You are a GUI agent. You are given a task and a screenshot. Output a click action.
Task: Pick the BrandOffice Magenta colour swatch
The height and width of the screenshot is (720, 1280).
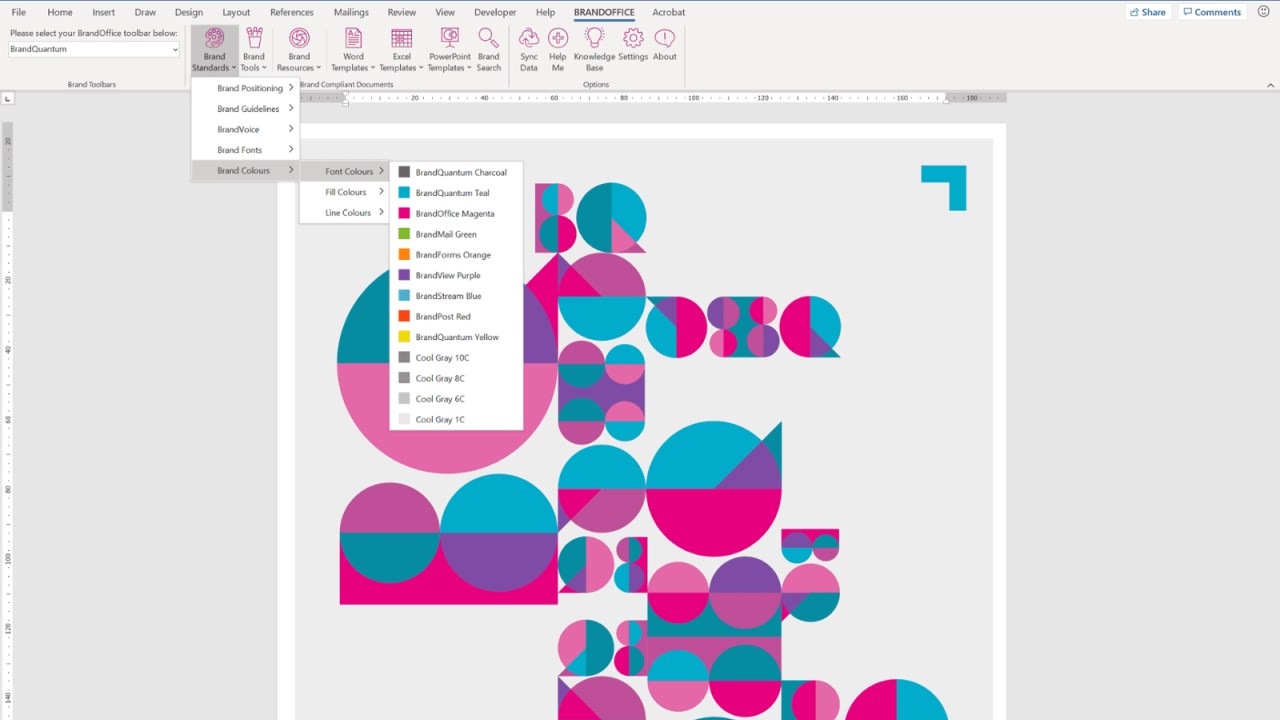[x=404, y=213]
